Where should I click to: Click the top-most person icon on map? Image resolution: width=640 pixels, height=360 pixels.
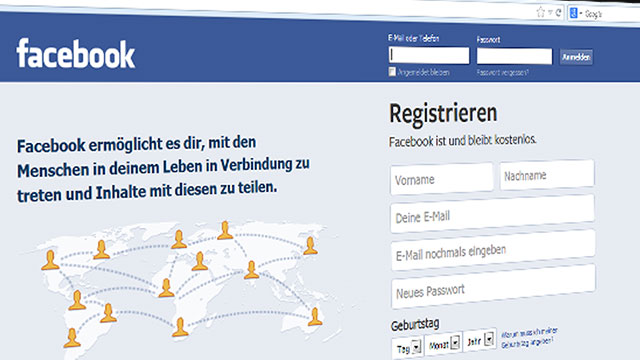225,230
